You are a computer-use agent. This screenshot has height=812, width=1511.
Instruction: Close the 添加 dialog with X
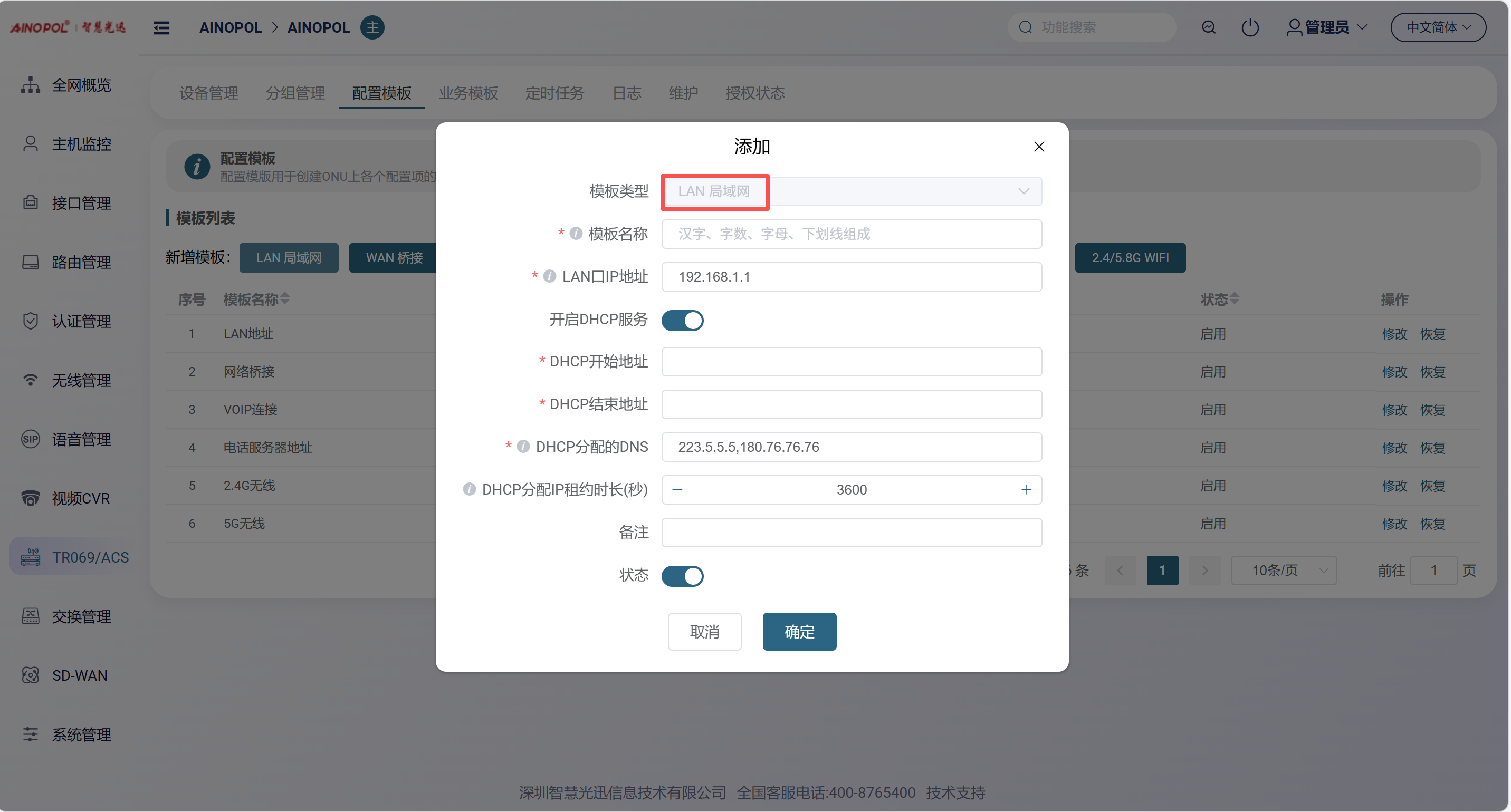tap(1039, 147)
